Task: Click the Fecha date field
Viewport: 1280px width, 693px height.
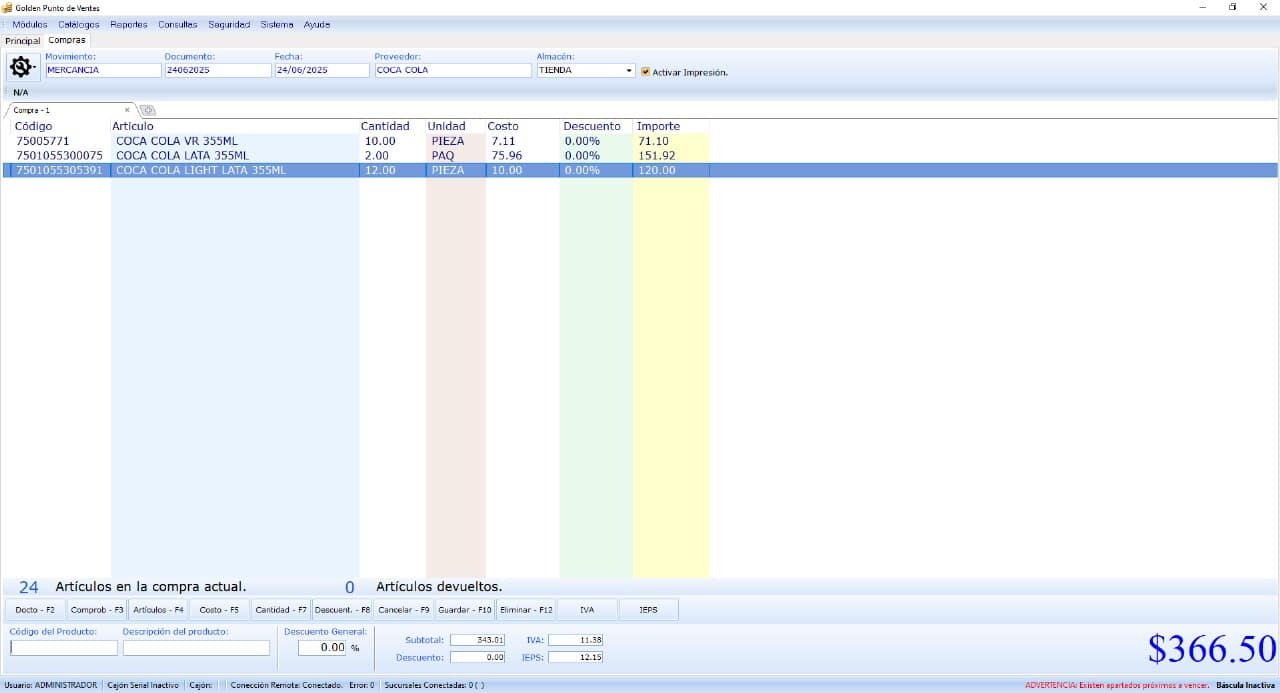Action: pos(322,70)
